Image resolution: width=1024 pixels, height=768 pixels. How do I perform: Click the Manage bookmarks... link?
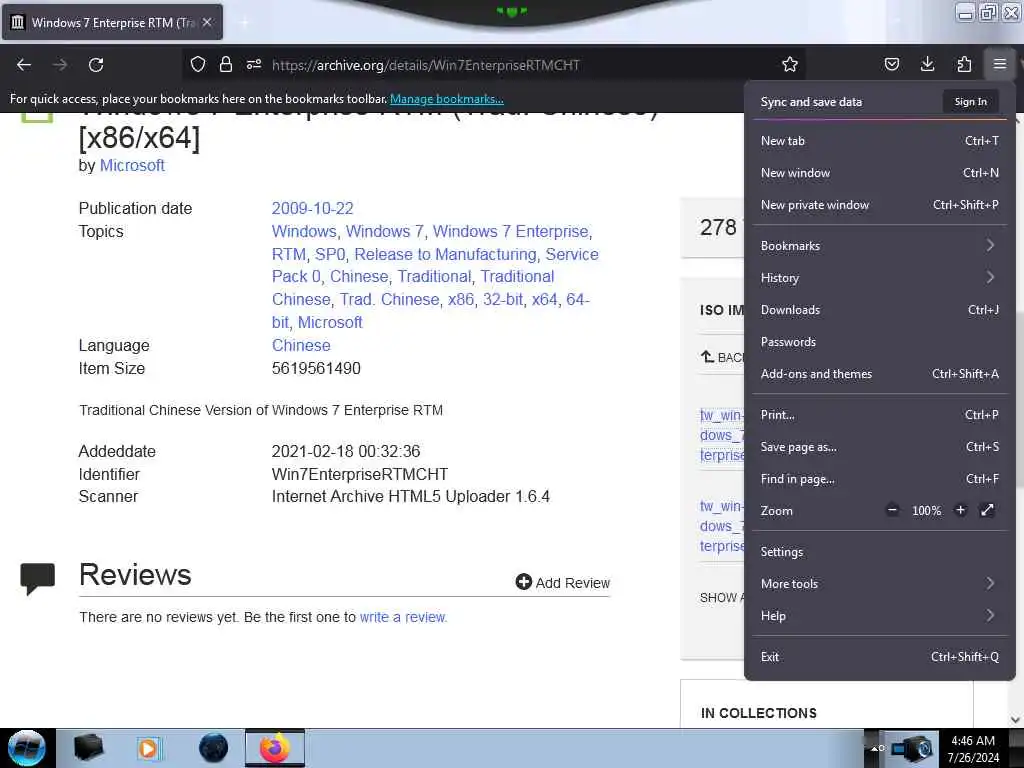pos(447,99)
